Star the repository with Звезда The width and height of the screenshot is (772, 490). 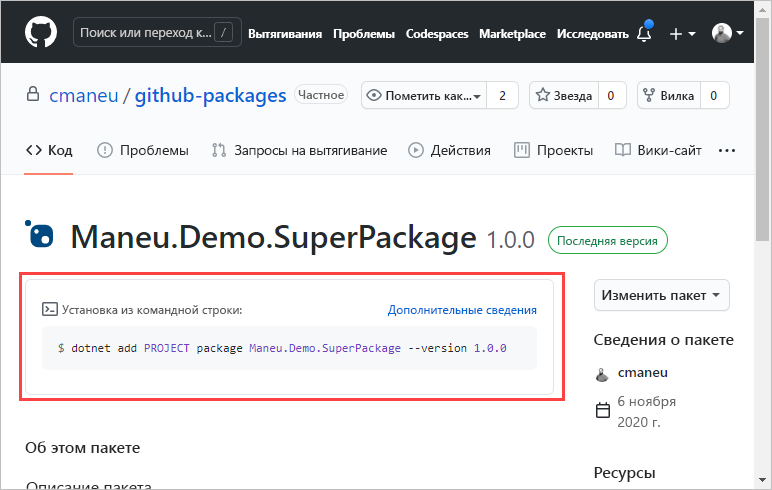point(564,95)
